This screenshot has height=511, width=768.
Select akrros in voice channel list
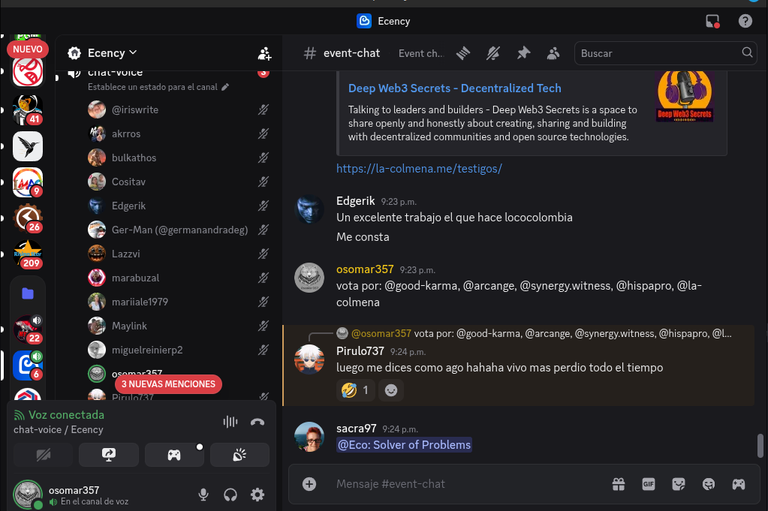coord(178,134)
